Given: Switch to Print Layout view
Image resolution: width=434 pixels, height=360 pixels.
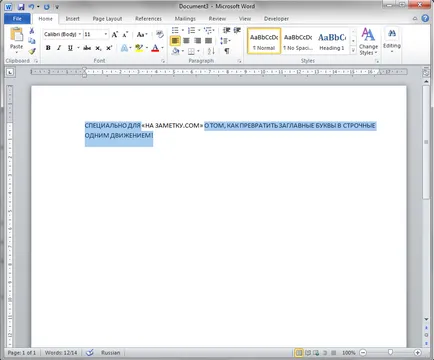Looking at the screenshot, I should 299,352.
